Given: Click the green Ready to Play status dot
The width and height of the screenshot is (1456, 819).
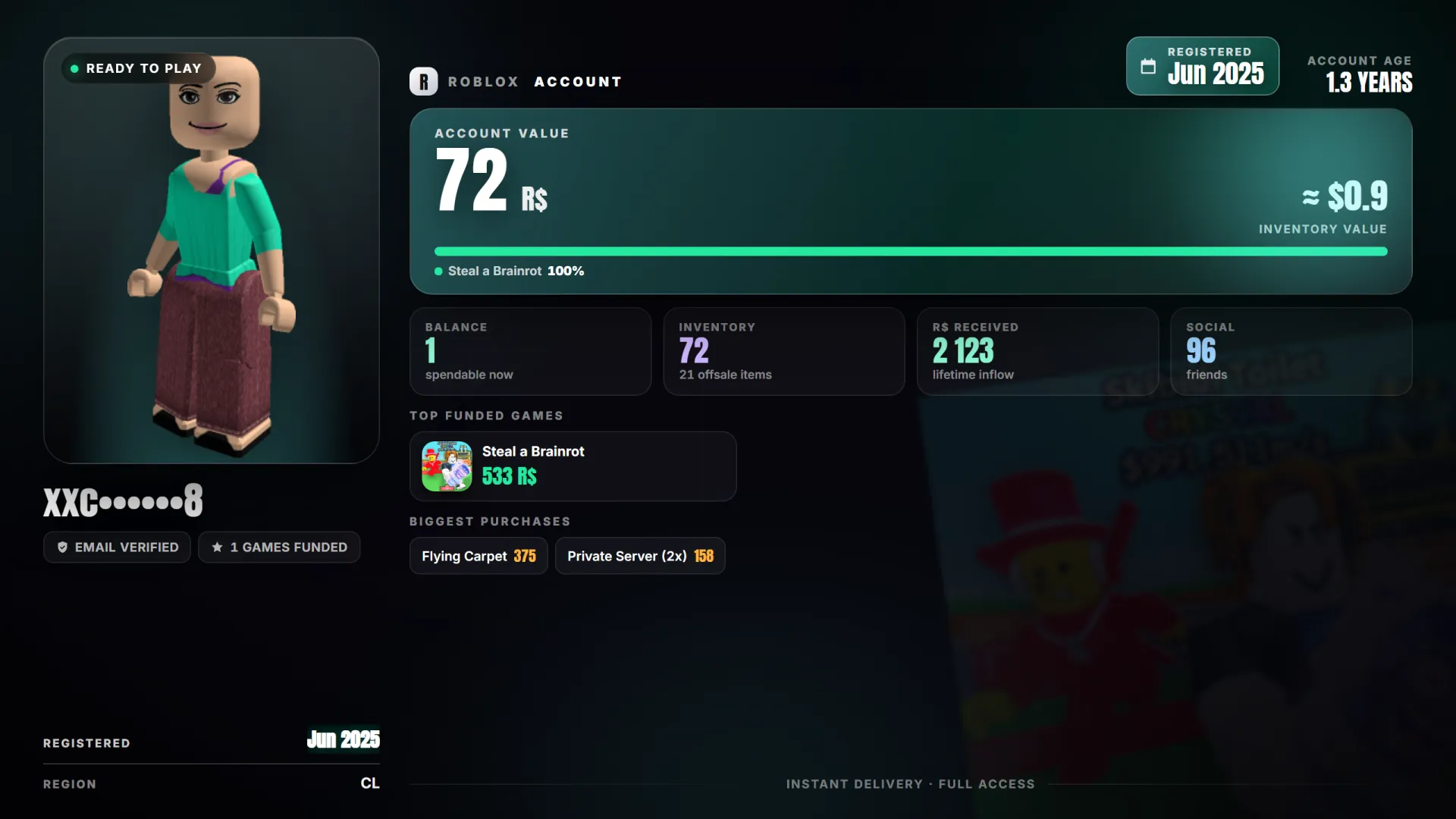Looking at the screenshot, I should 74,68.
